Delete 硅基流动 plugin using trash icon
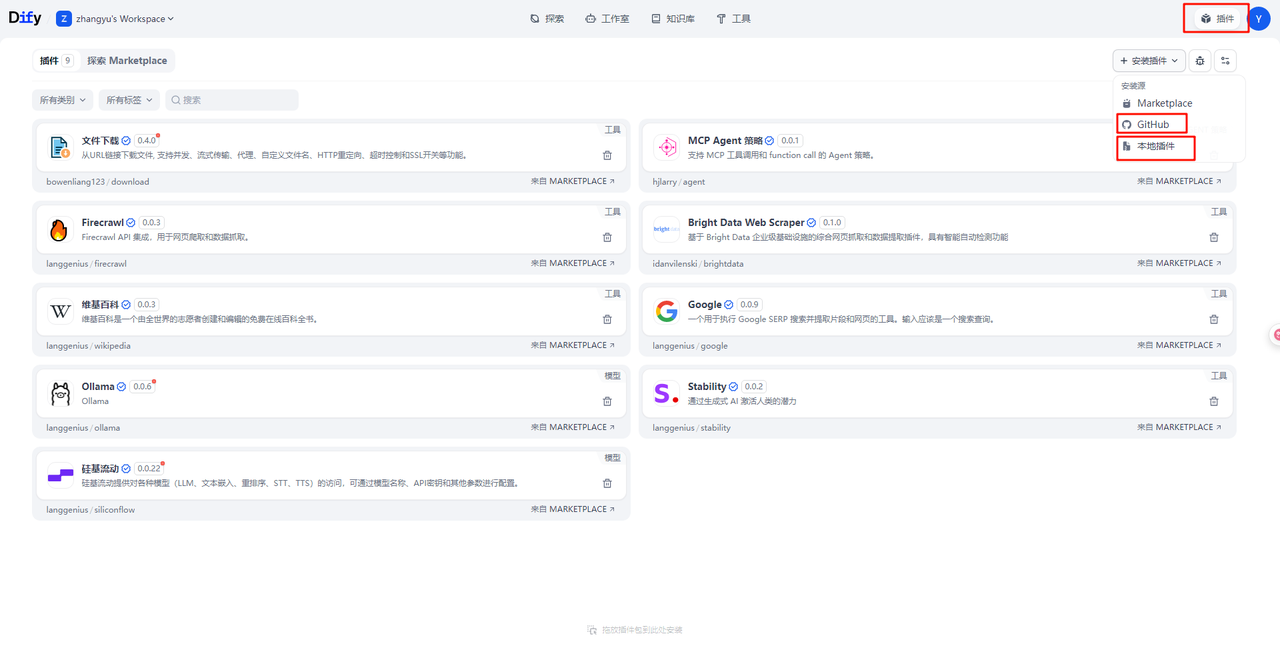This screenshot has height=646, width=1280. coord(607,483)
